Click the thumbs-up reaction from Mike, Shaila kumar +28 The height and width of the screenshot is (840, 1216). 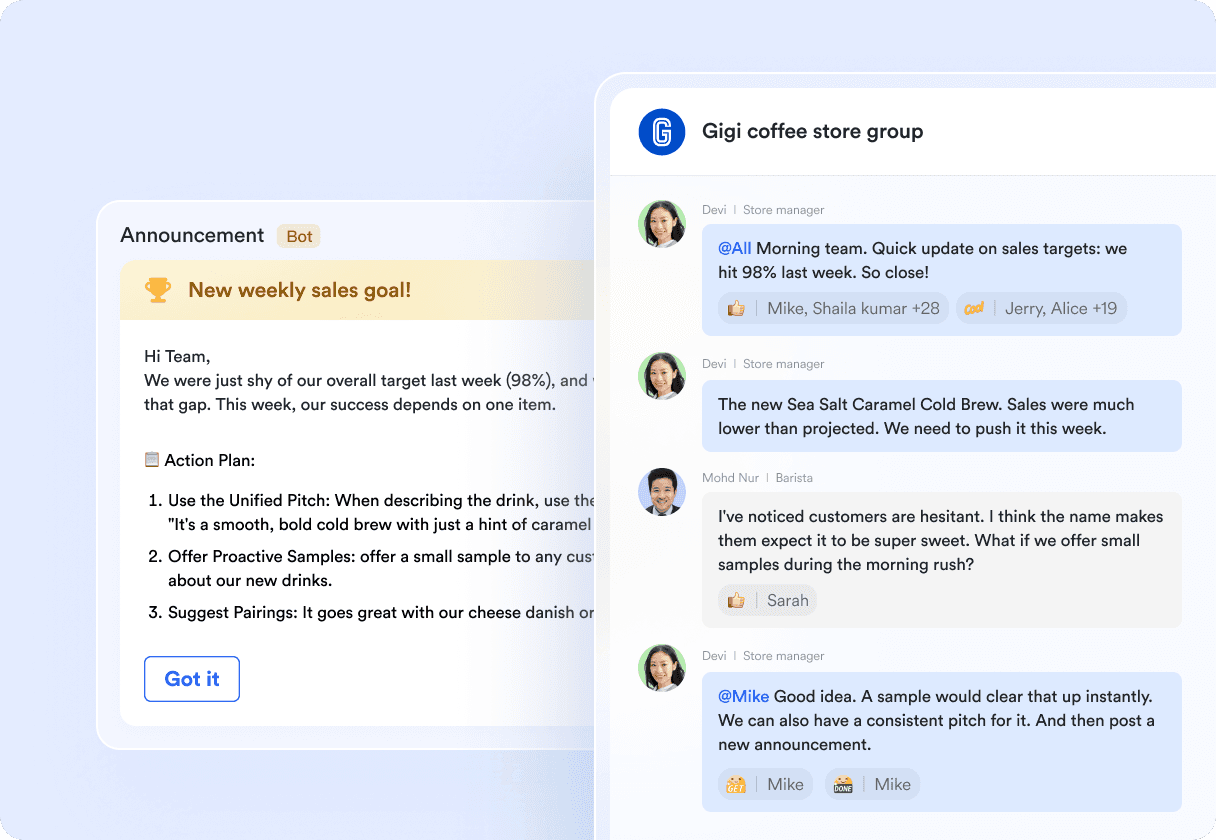pos(736,308)
